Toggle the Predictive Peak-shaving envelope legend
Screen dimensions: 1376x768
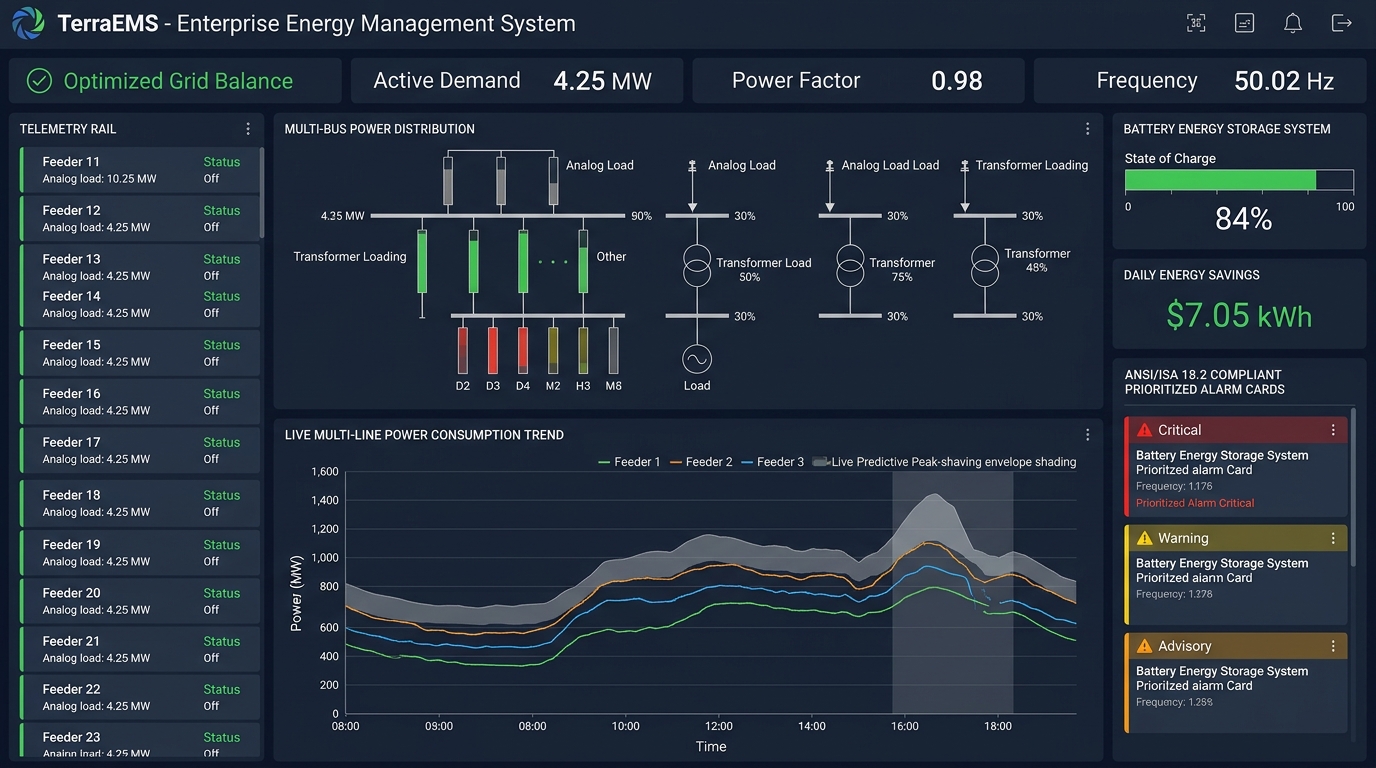pos(944,462)
